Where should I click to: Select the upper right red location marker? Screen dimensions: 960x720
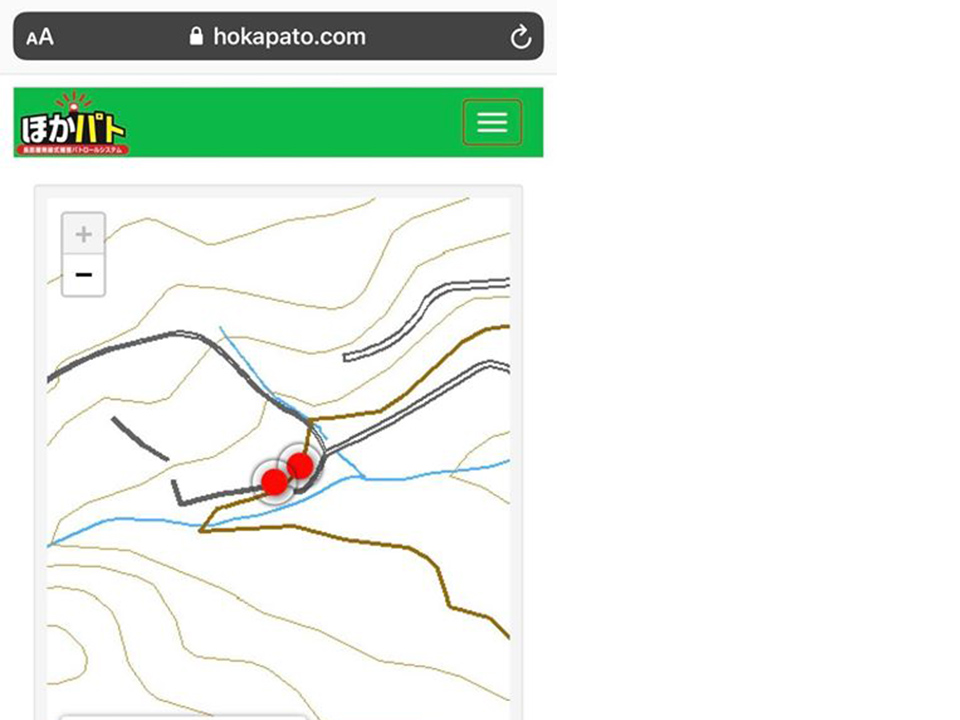(300, 466)
